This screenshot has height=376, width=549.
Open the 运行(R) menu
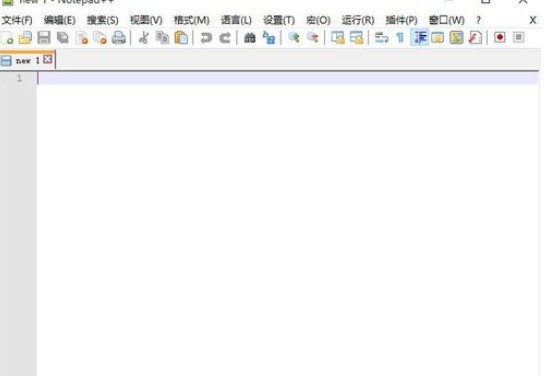(x=358, y=20)
